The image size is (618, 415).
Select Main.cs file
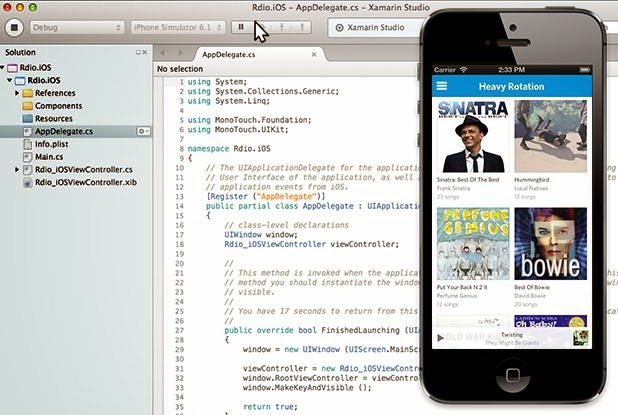[x=49, y=156]
